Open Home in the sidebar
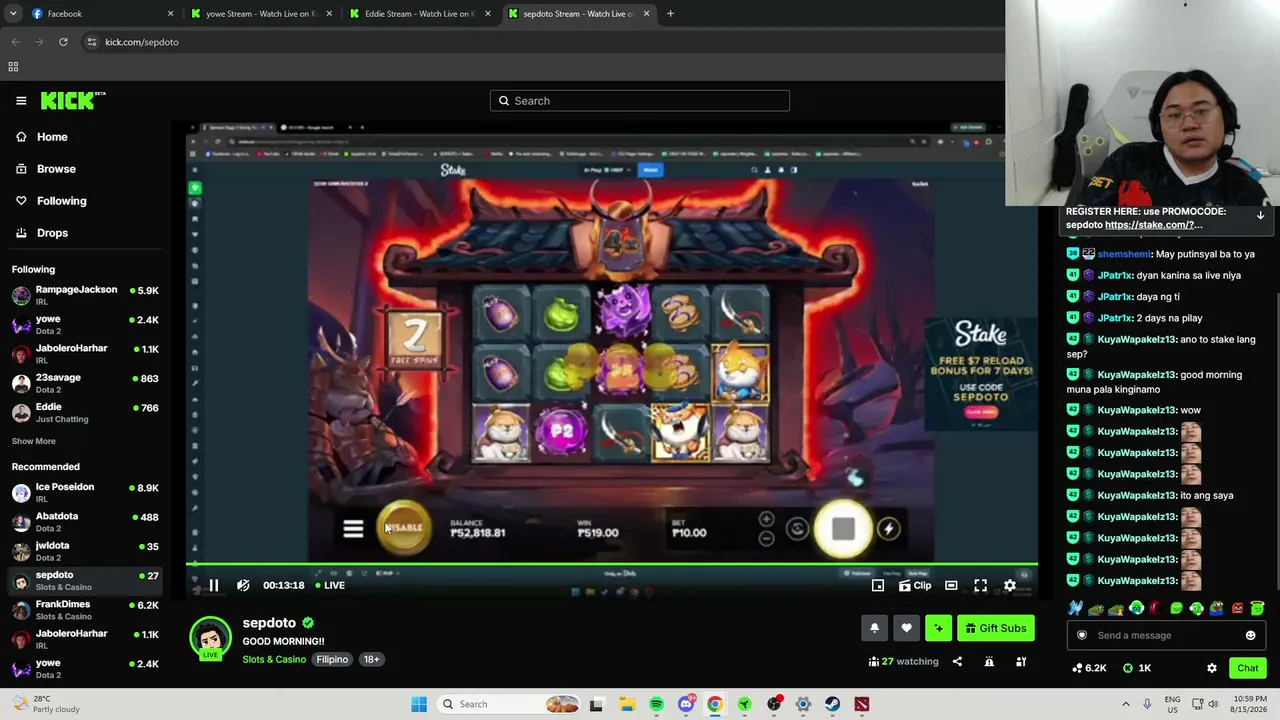This screenshot has height=720, width=1280. point(52,137)
